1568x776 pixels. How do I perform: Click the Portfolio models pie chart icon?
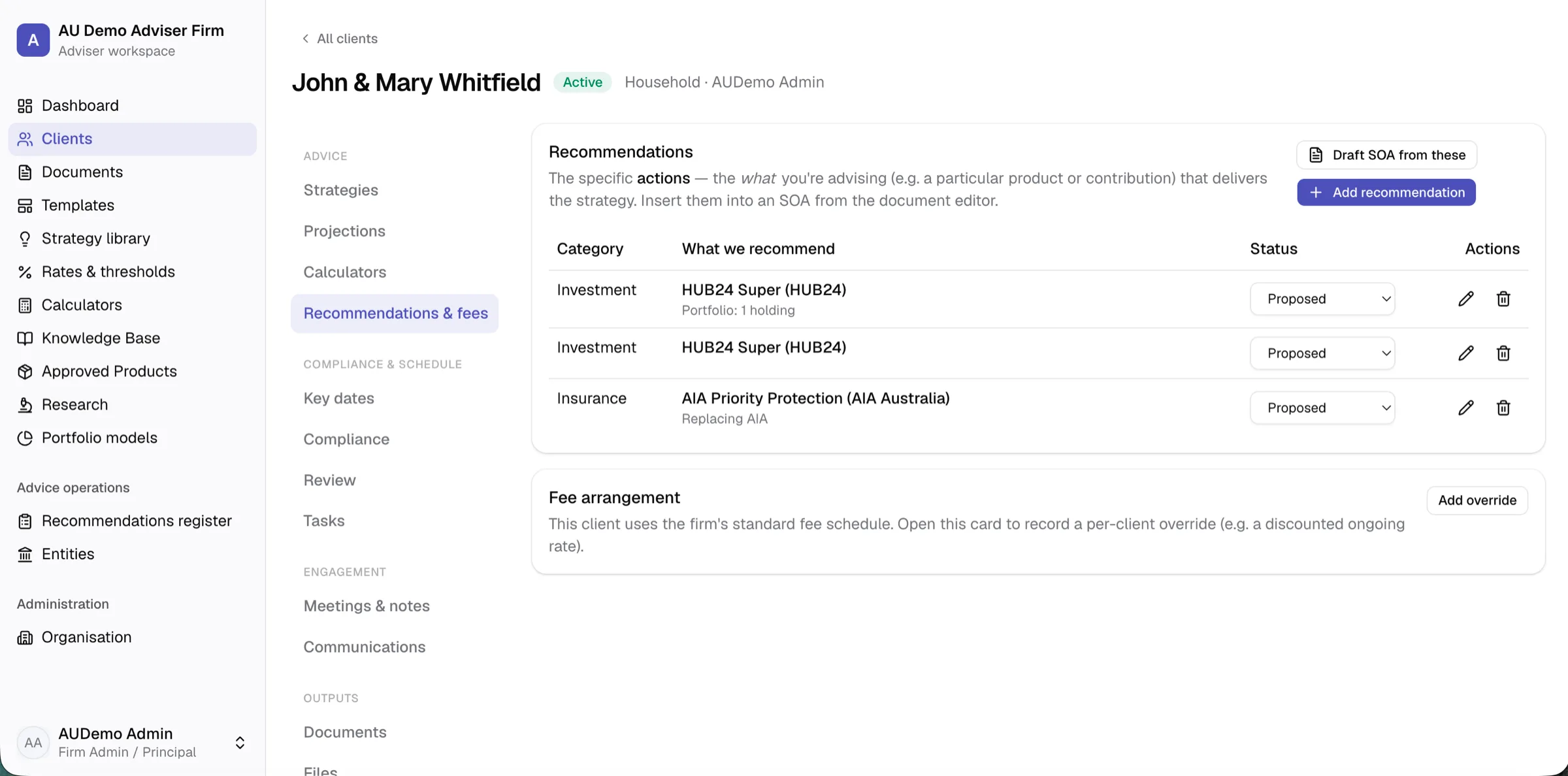coord(25,438)
